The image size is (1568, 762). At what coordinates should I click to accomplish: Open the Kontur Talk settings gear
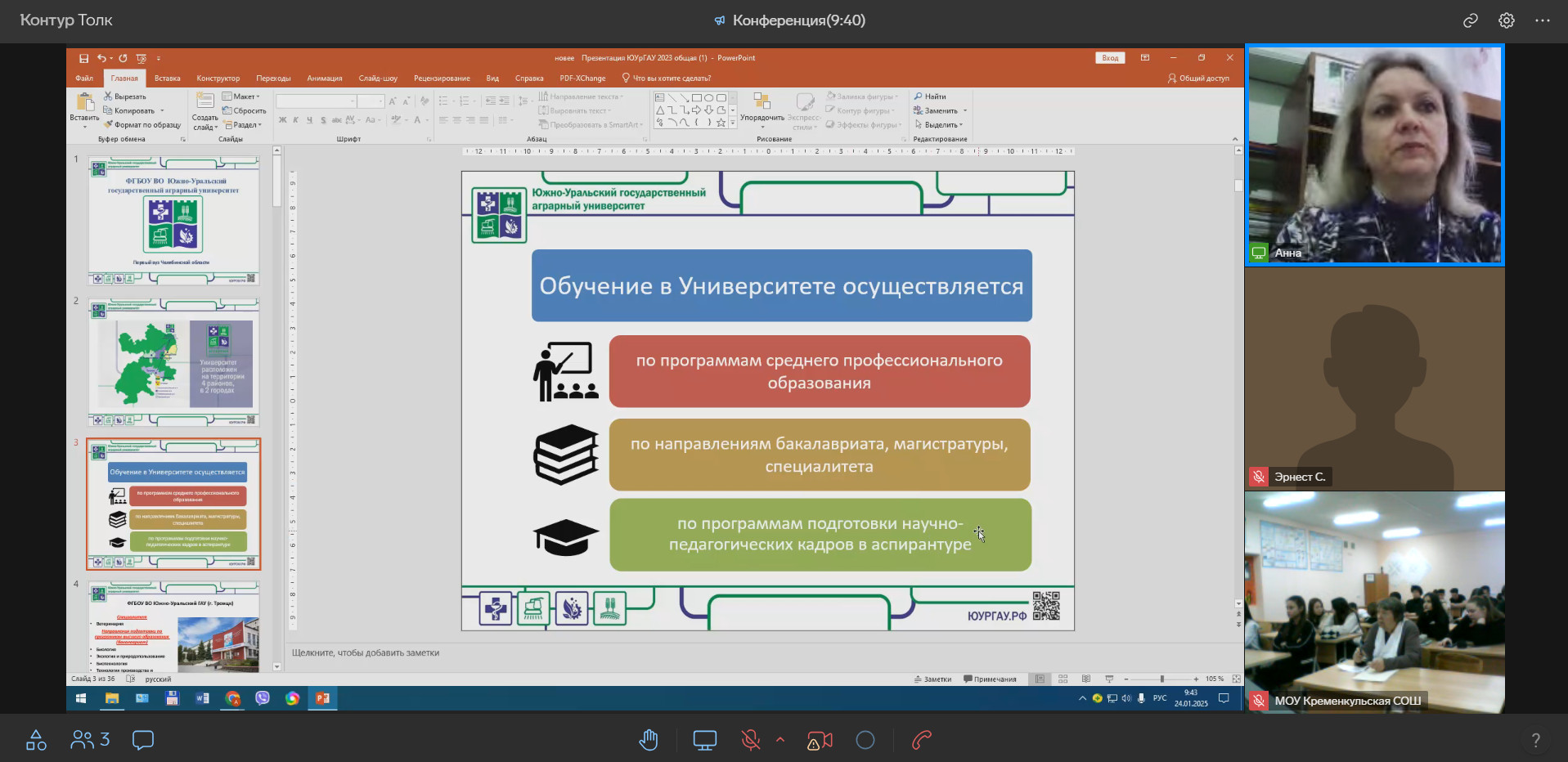[1506, 21]
